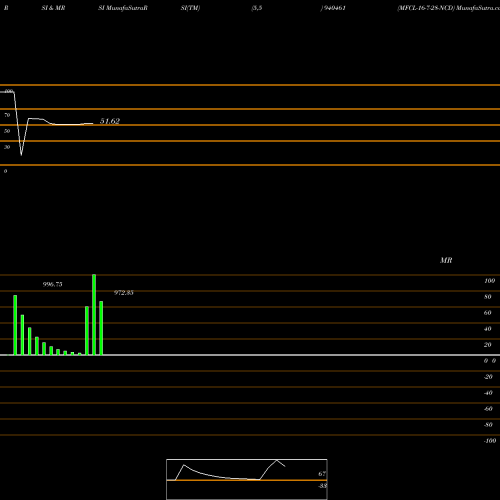Click the 67 label in the mini chart

322,474
